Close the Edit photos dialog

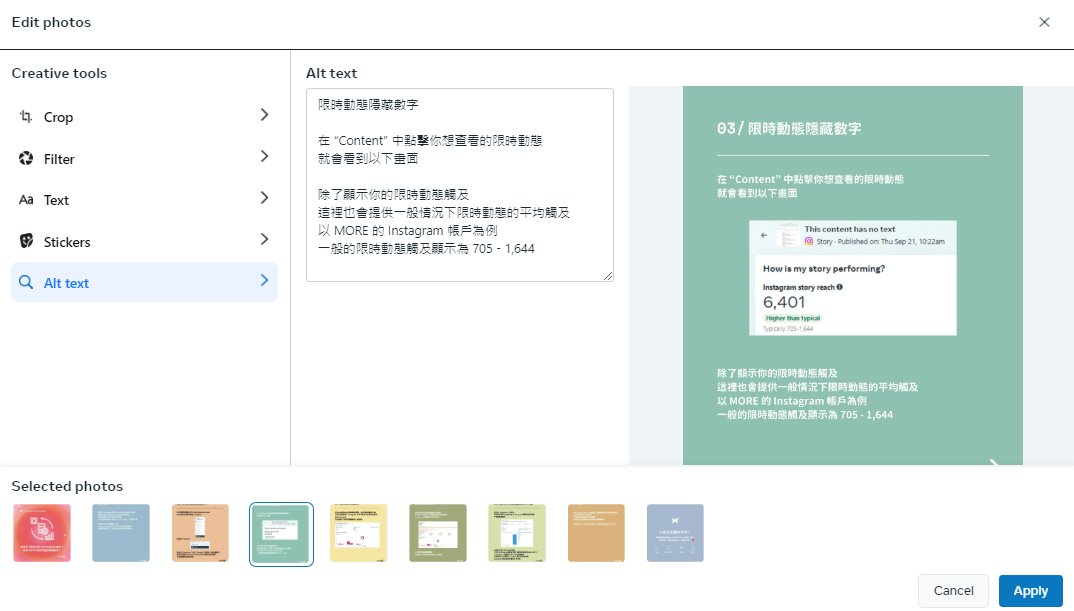pyautogui.click(x=1044, y=22)
